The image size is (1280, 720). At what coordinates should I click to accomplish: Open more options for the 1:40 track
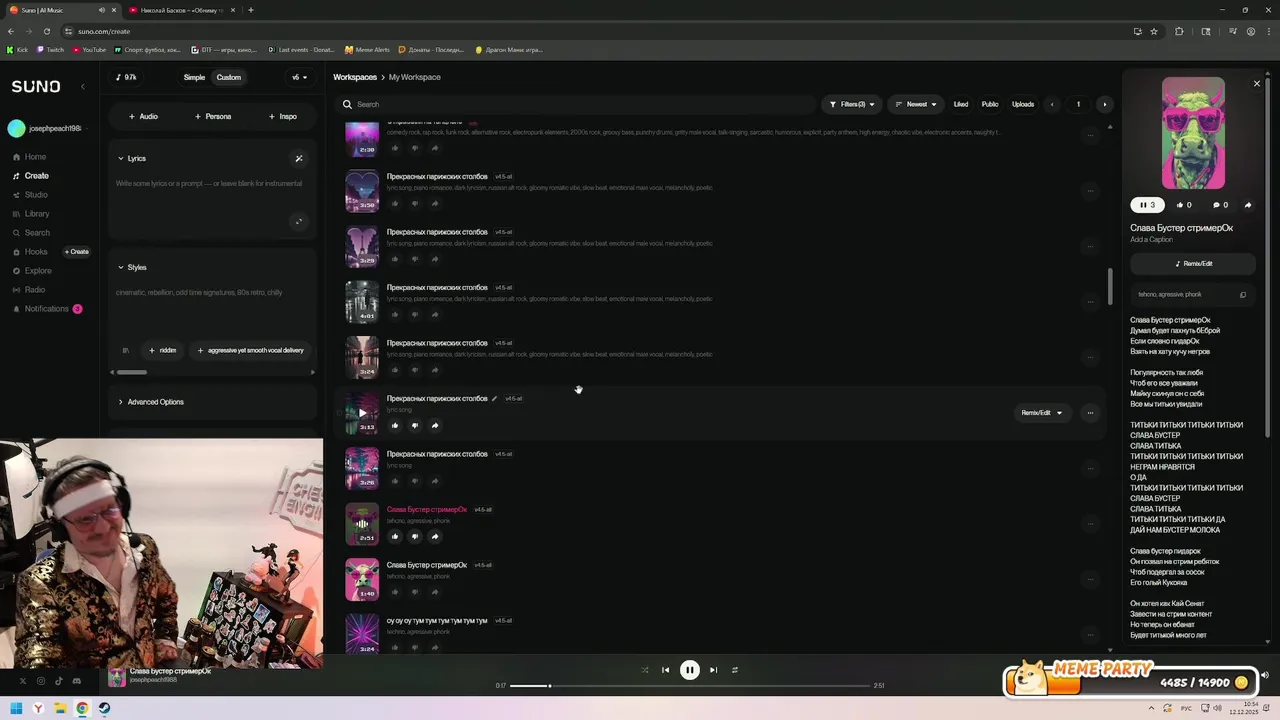pyautogui.click(x=1090, y=579)
